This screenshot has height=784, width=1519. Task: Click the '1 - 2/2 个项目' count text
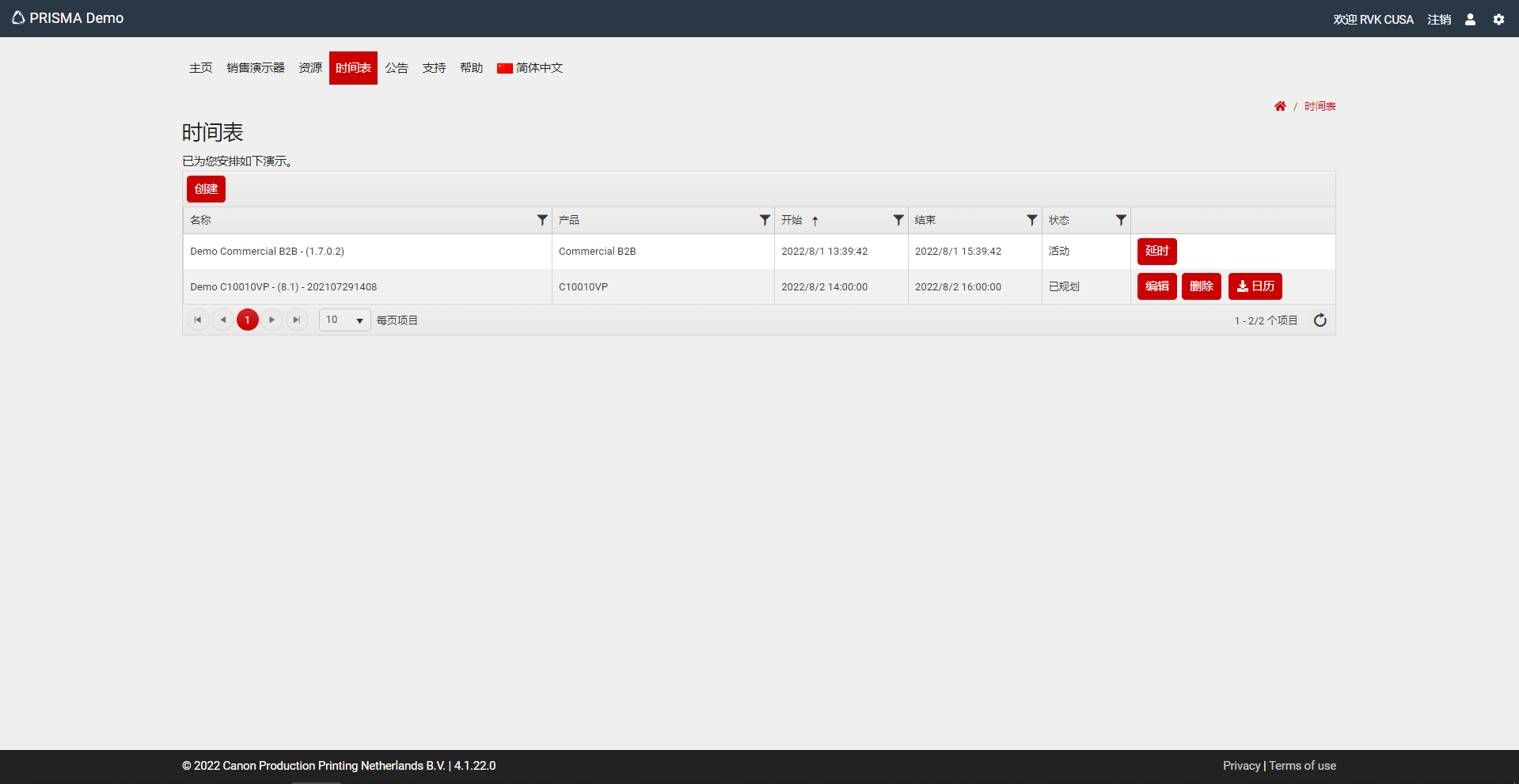1266,320
